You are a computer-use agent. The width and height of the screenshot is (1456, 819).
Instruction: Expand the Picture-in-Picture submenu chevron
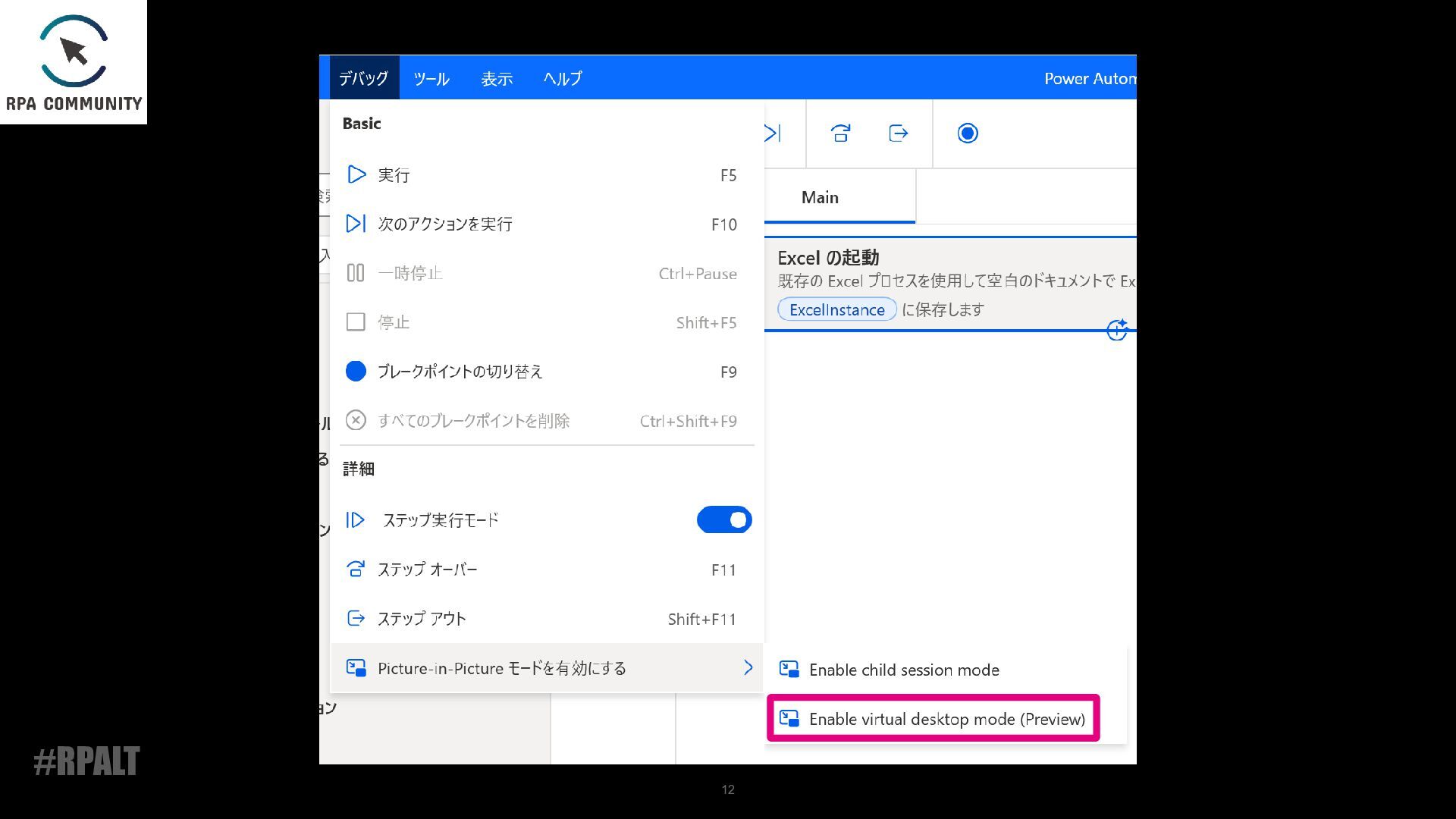748,667
